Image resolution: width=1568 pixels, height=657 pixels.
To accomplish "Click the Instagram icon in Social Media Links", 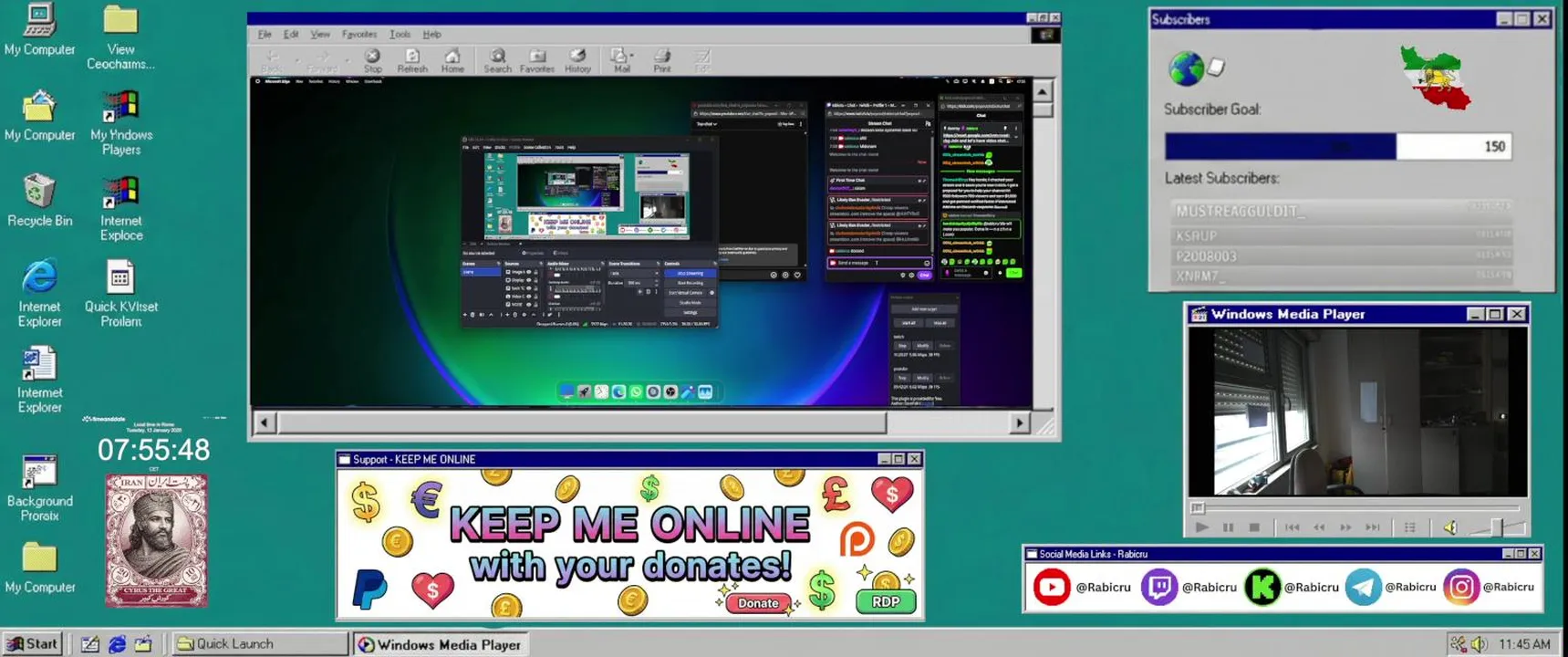I will pos(1460,587).
